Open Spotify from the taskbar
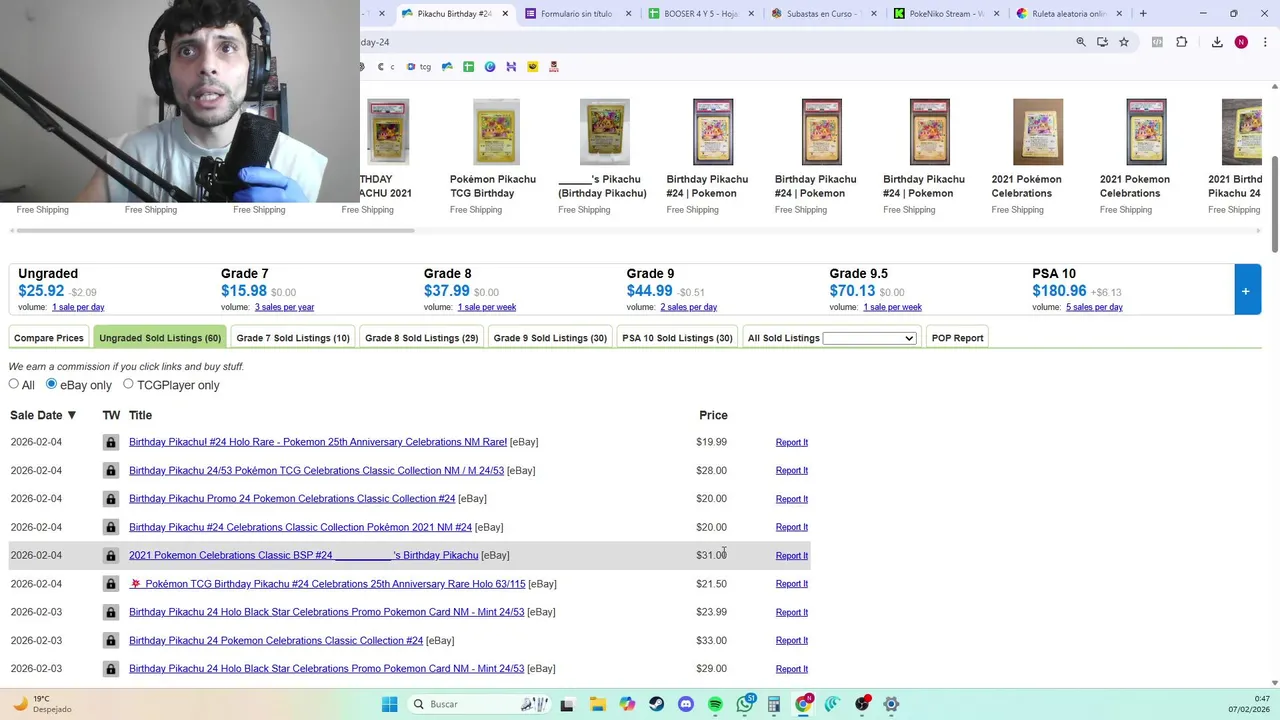The height and width of the screenshot is (720, 1280). (x=715, y=704)
